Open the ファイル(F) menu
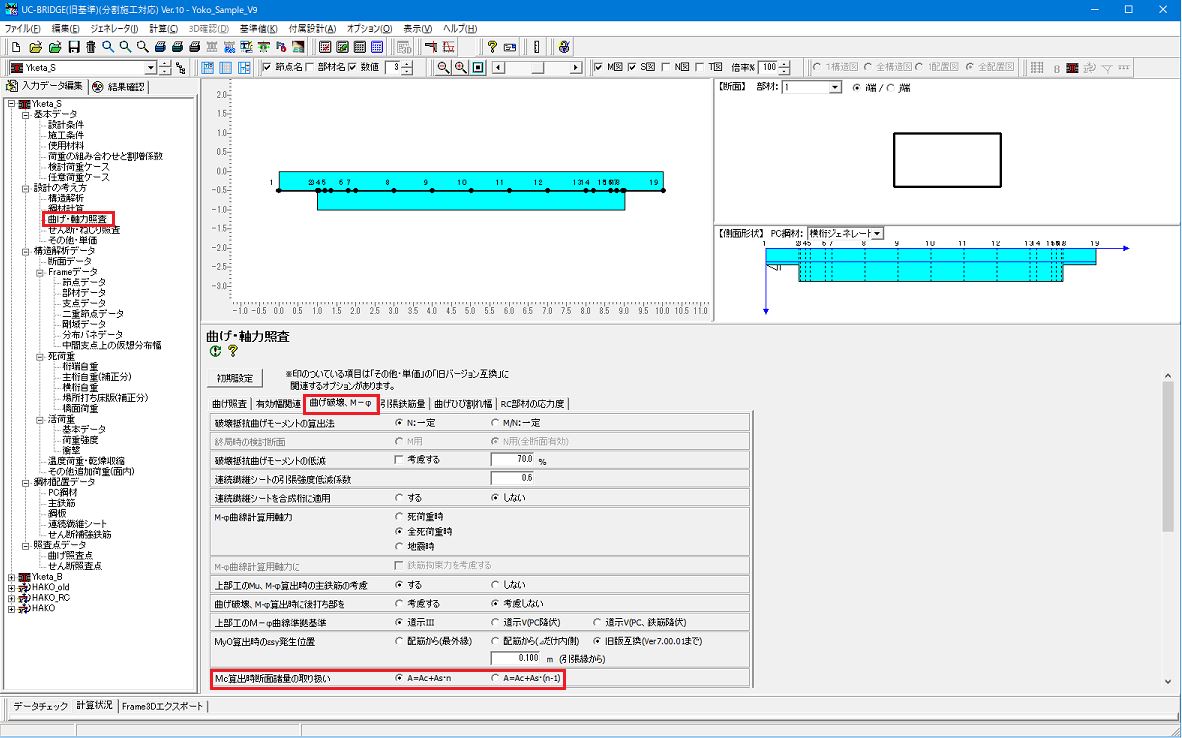Image resolution: width=1182 pixels, height=738 pixels. pyautogui.click(x=23, y=29)
